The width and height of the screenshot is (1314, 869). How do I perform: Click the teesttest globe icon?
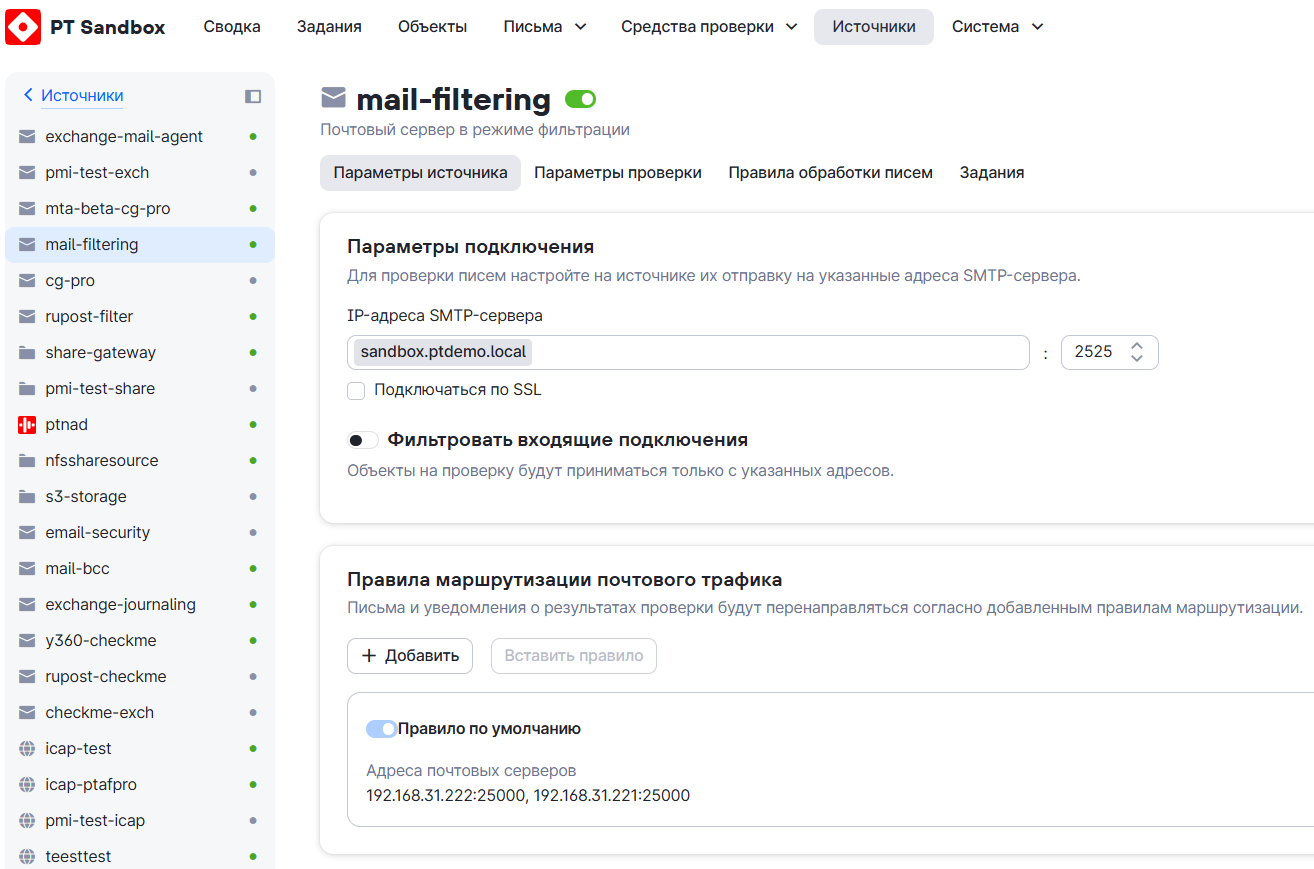tap(27, 857)
